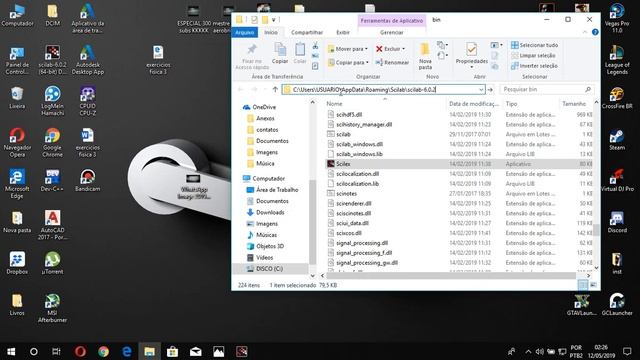Open the Mover para dropdown
This screenshot has width=640, height=360.
tap(348, 49)
